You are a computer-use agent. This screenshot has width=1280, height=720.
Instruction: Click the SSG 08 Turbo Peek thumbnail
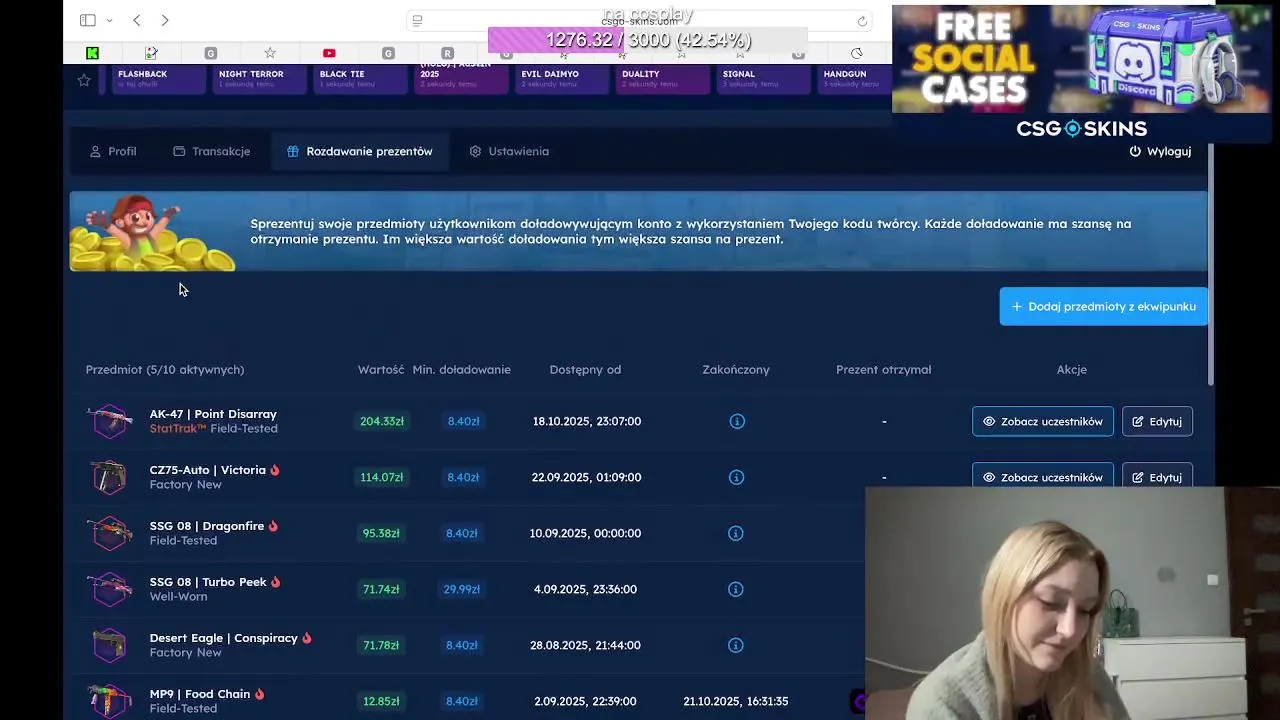109,589
